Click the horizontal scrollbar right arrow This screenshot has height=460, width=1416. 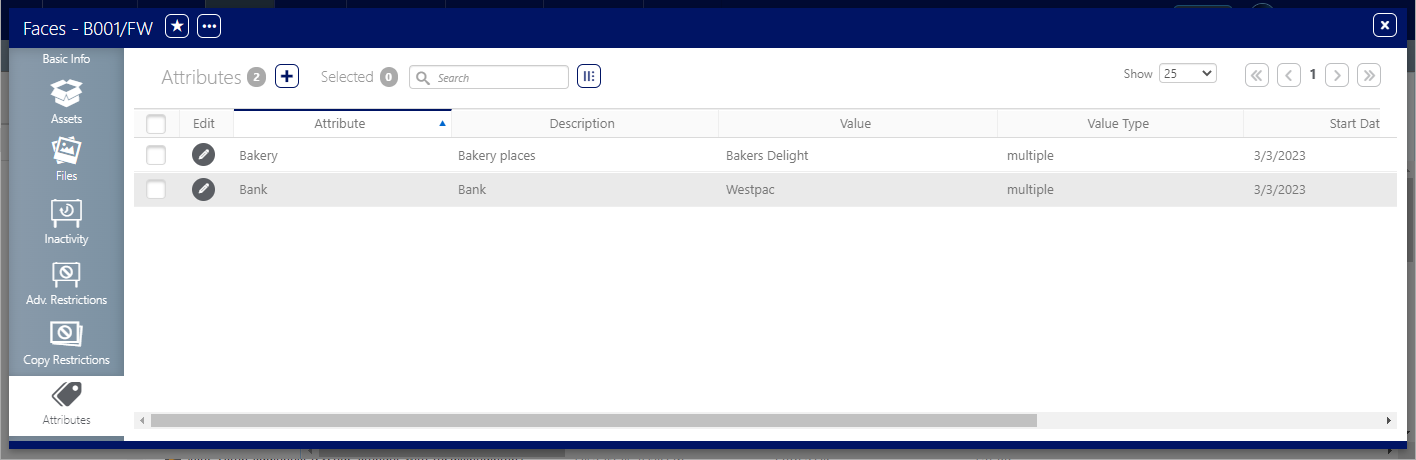(1389, 421)
